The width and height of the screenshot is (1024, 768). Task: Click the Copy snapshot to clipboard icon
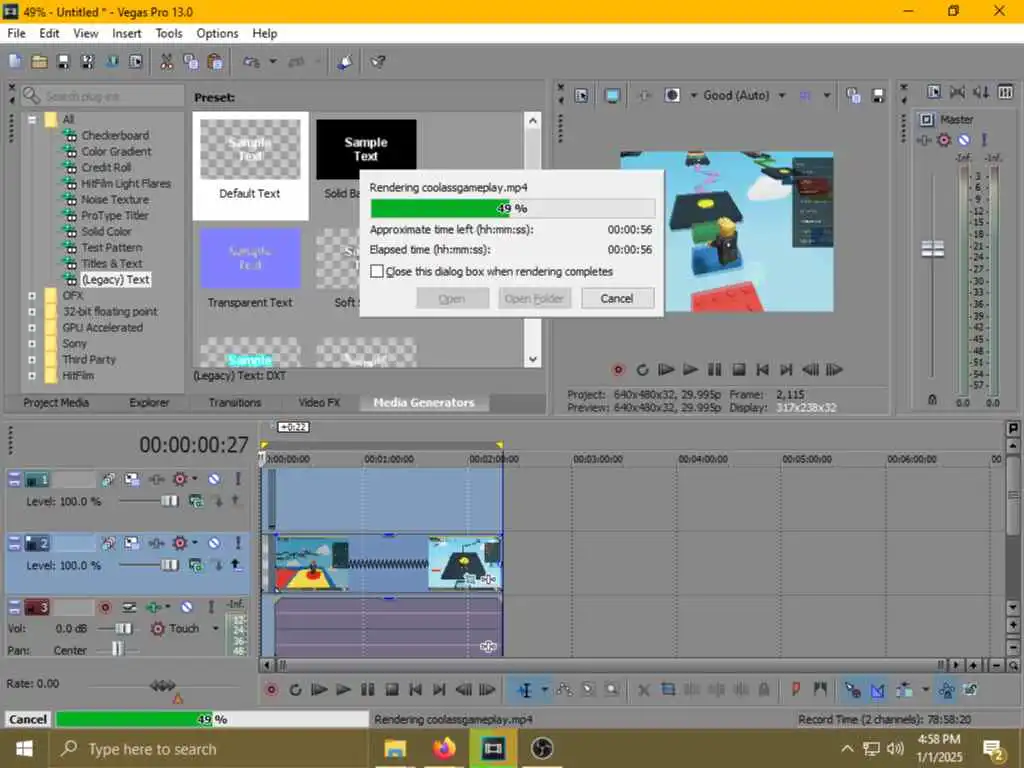[853, 95]
